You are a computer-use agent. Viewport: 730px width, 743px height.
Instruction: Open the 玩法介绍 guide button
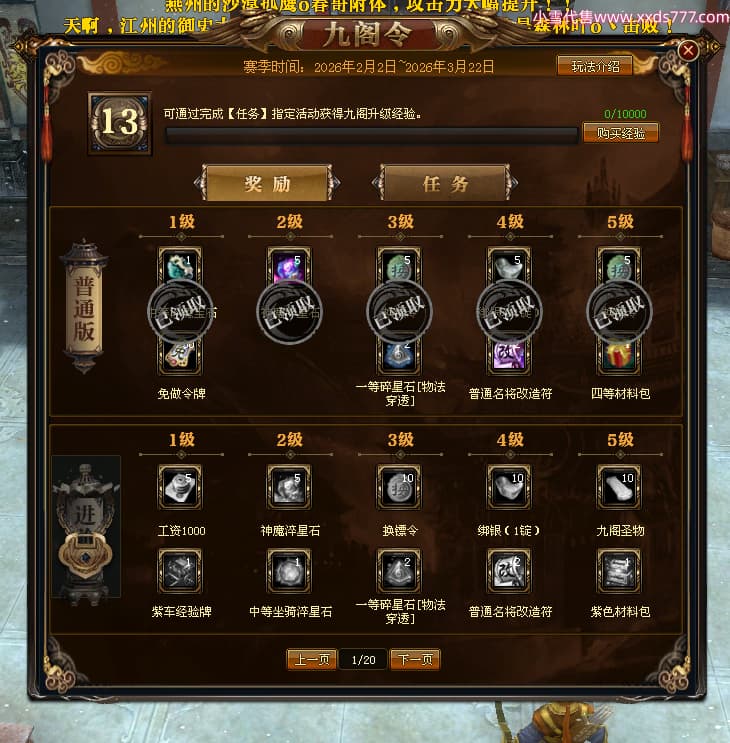(x=595, y=66)
